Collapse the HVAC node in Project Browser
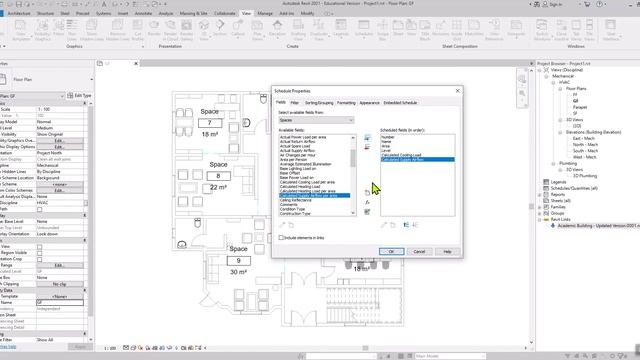 pos(553,82)
